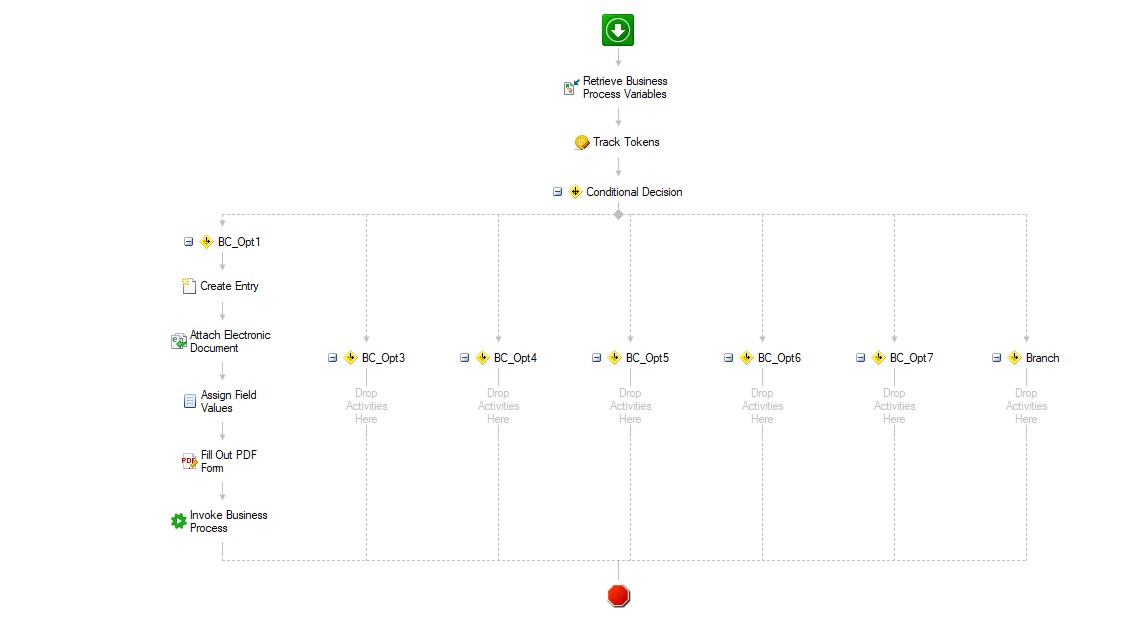Select the Track Tokens activity icon
1122x620 pixels.
582,142
